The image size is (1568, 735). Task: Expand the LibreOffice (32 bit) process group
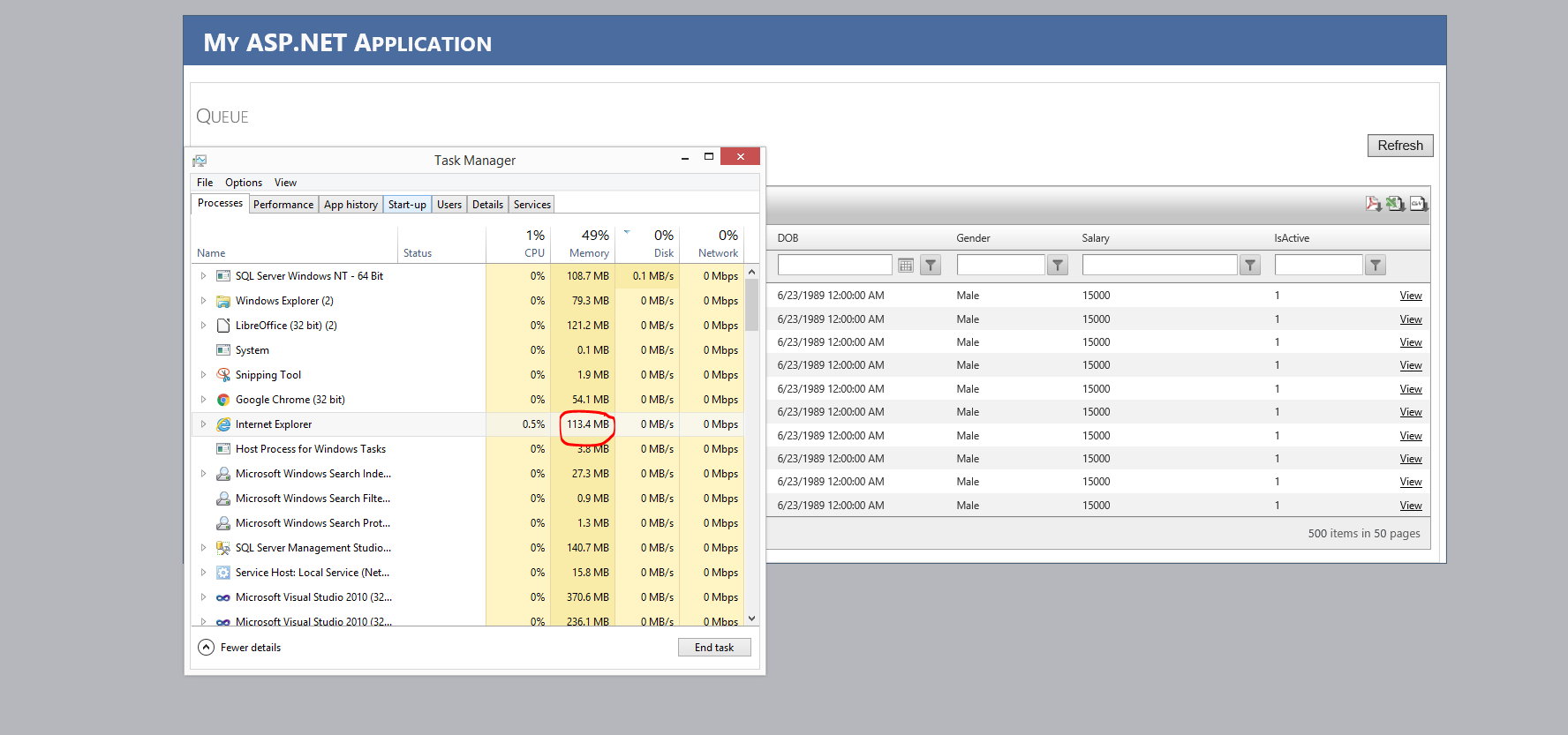203,326
